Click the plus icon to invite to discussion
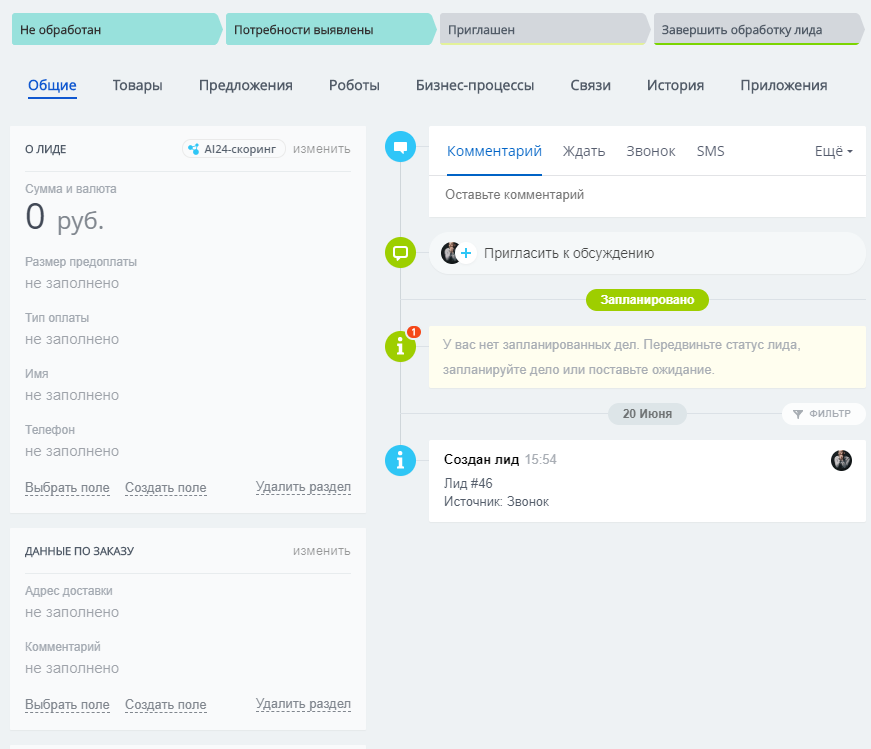This screenshot has height=749, width=871. [x=466, y=253]
